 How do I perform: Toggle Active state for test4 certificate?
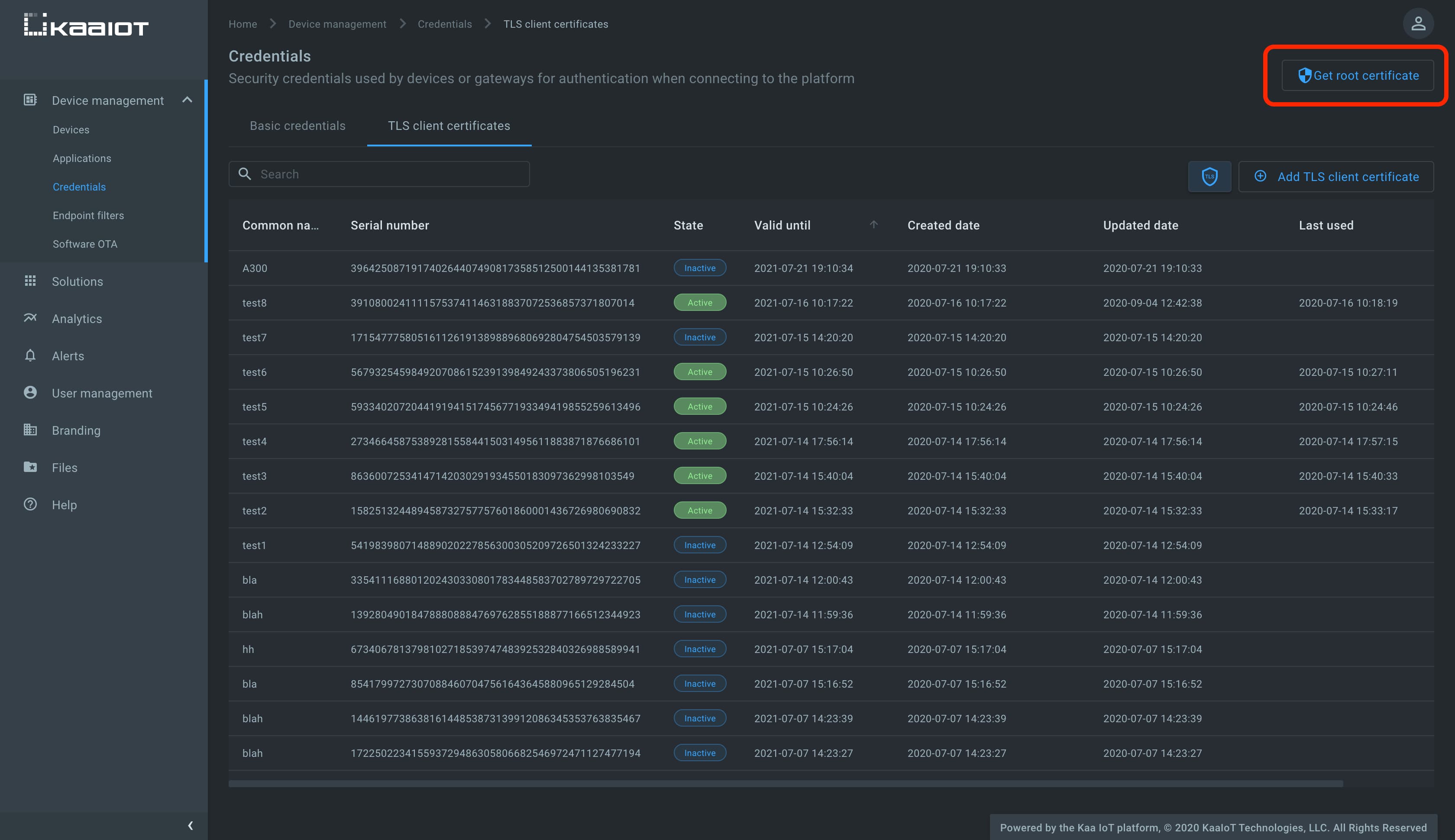[700, 441]
